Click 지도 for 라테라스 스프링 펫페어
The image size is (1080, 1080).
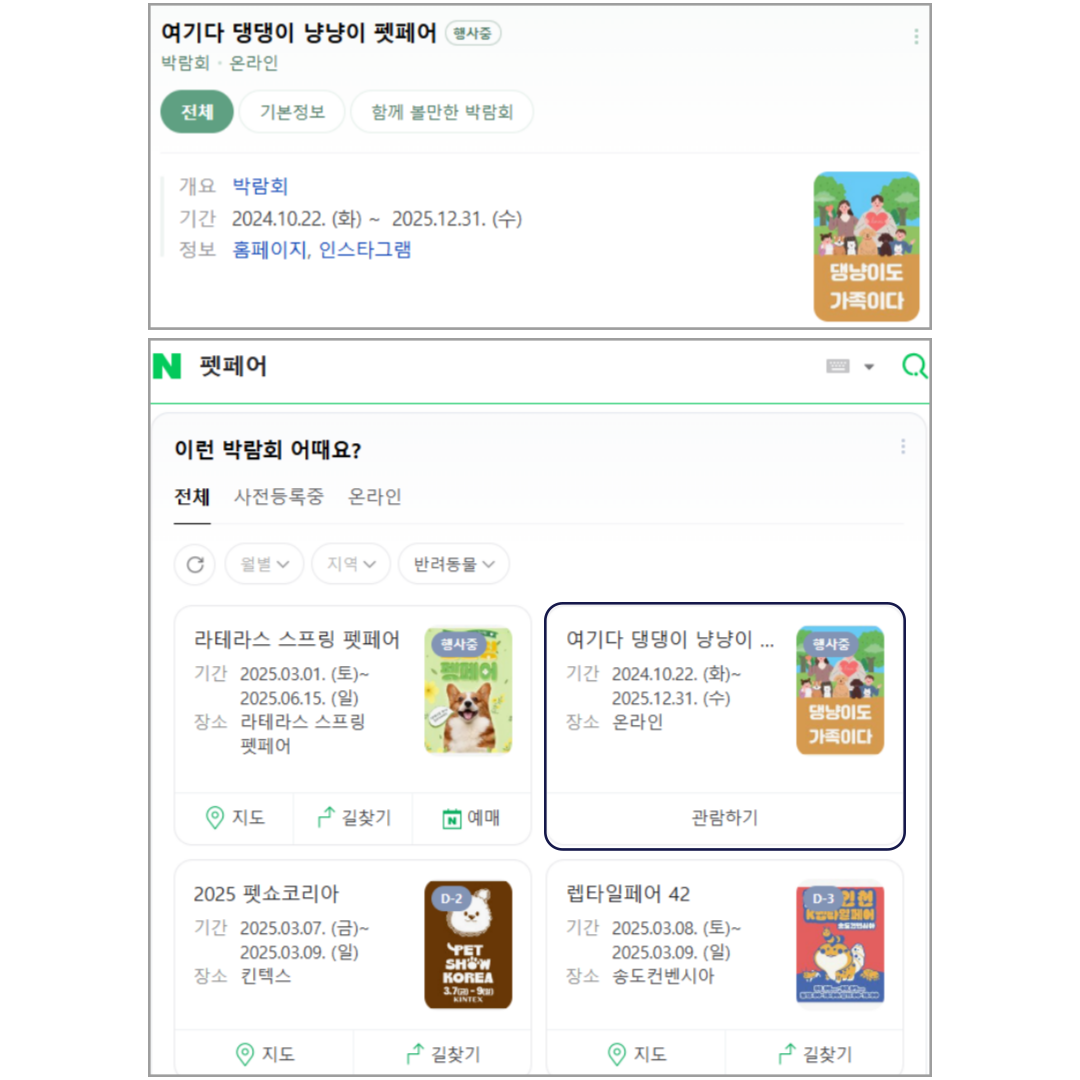(234, 818)
